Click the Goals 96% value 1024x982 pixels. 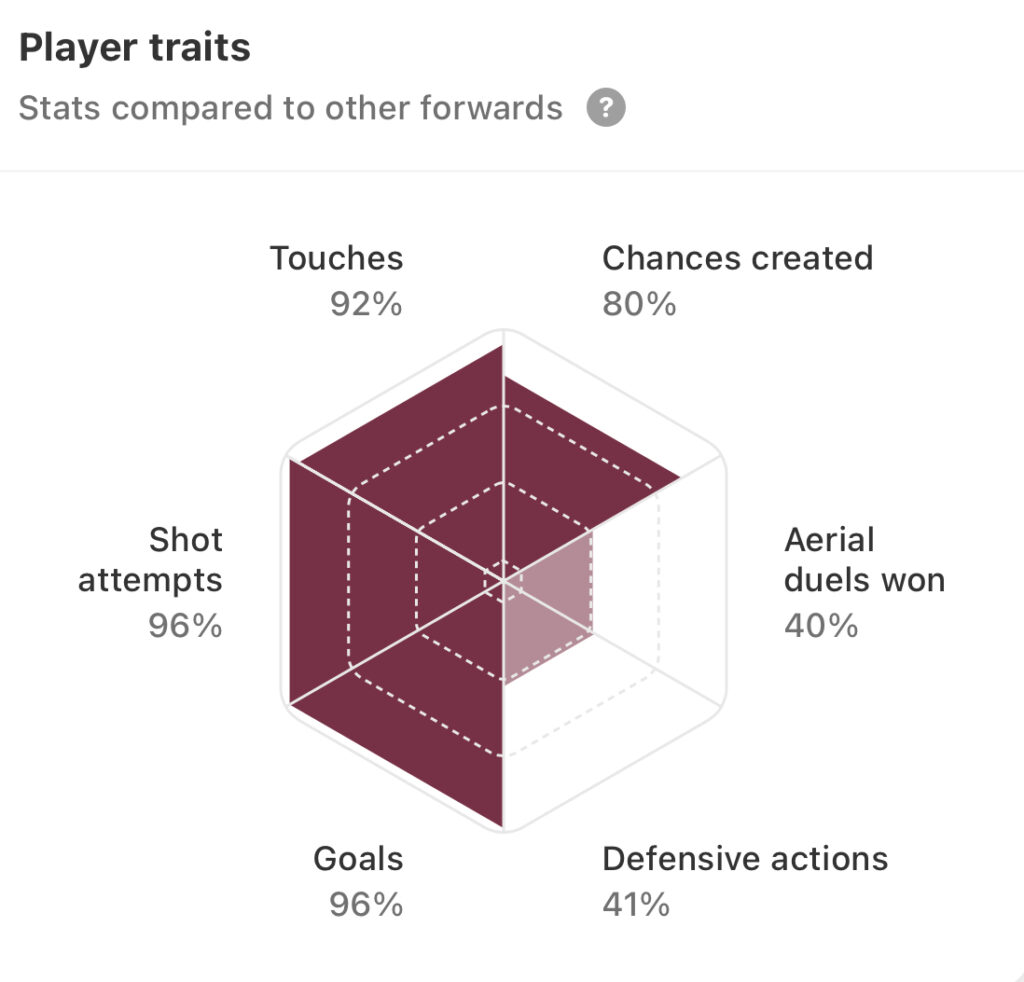point(366,904)
